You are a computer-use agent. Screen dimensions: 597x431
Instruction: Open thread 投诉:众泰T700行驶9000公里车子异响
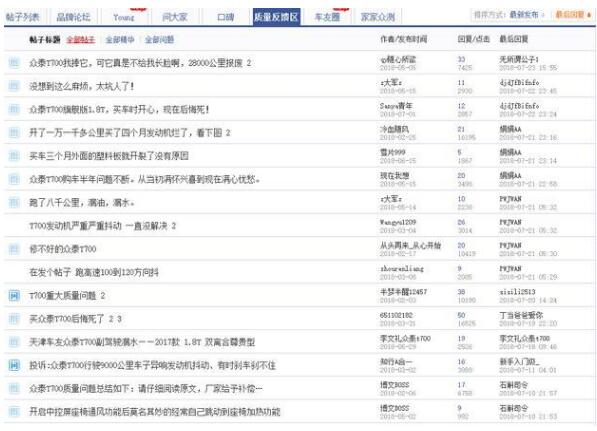tap(152, 366)
